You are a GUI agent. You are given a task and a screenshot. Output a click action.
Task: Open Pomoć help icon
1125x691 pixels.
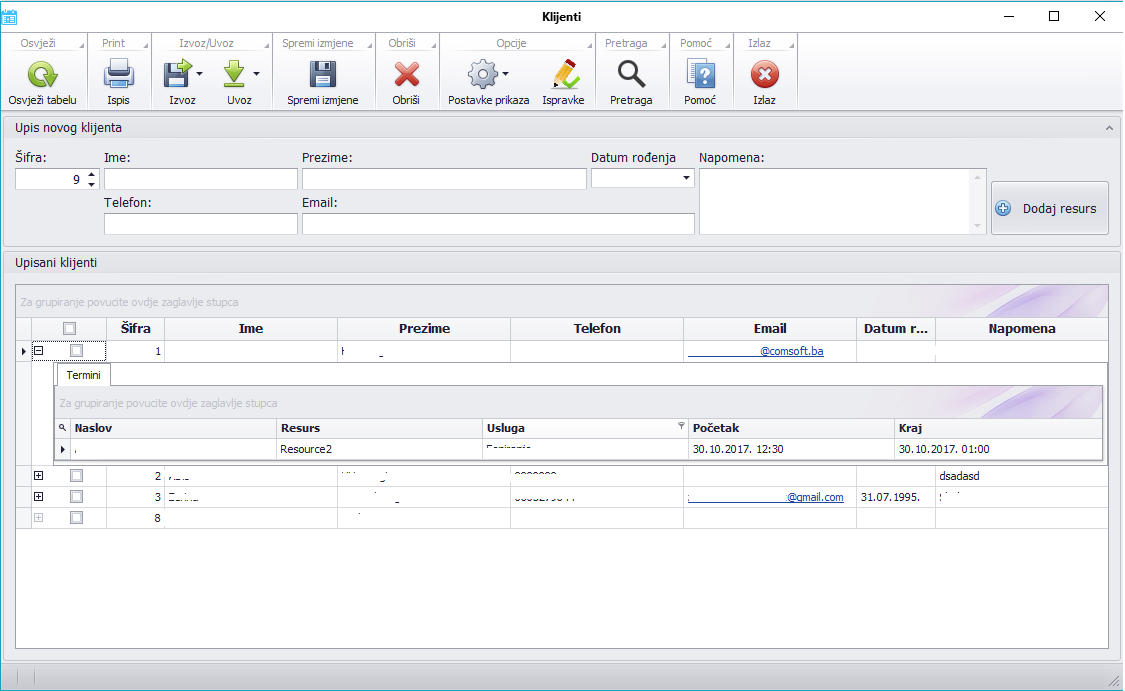700,75
